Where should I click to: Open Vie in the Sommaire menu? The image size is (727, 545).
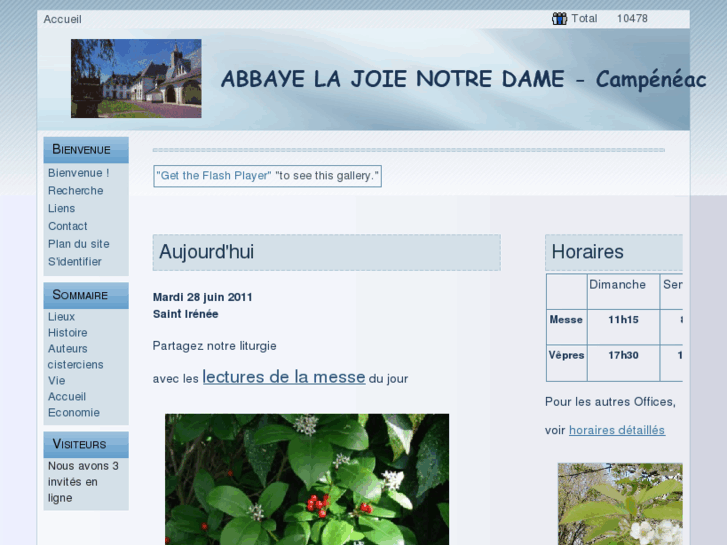(57, 380)
